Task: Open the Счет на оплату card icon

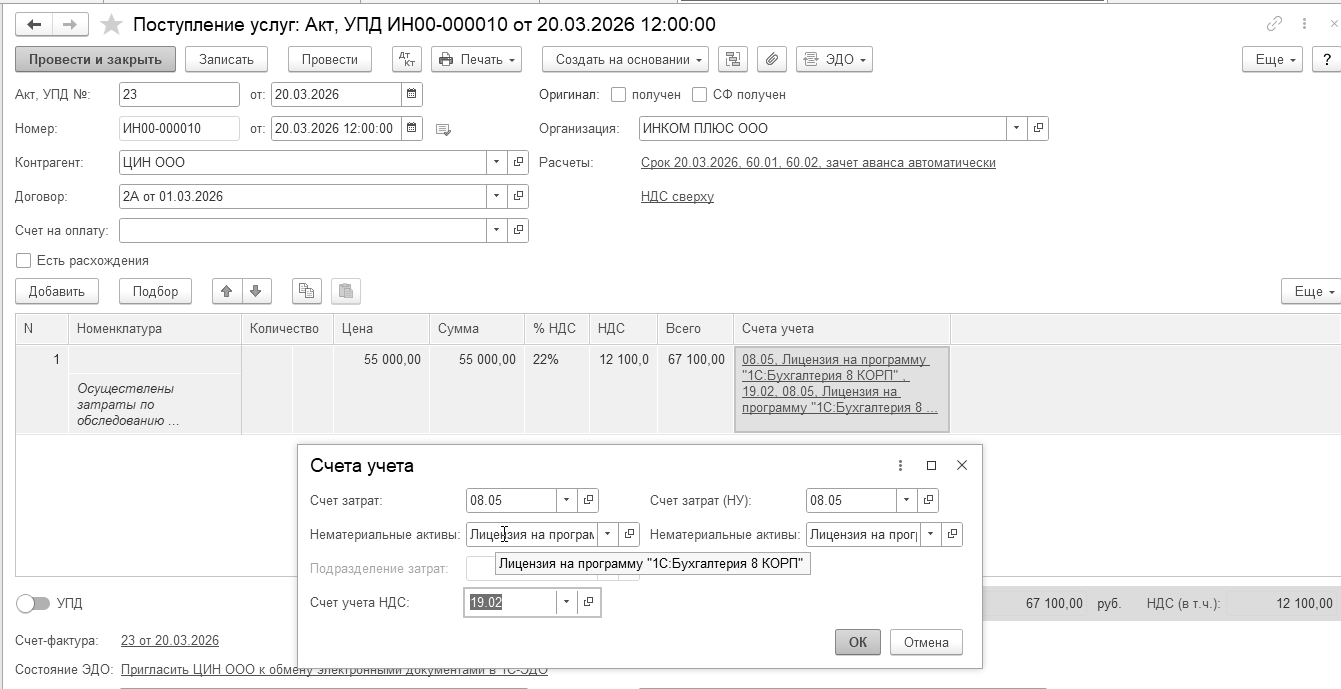Action: (518, 231)
